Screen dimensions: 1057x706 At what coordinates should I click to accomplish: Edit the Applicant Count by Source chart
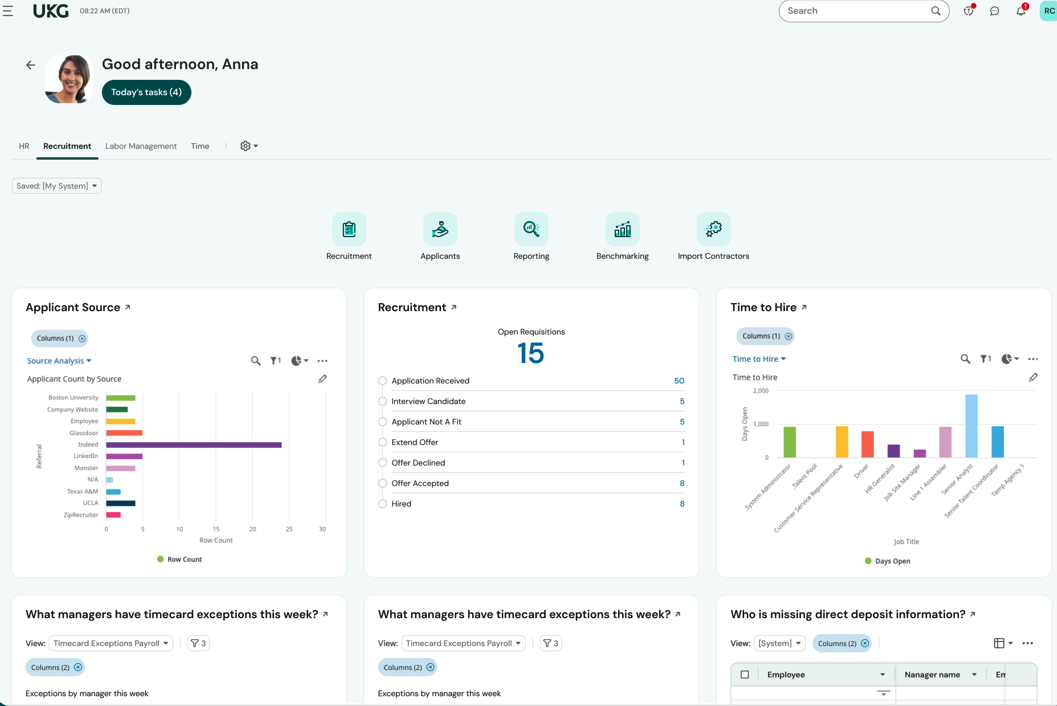[322, 379]
